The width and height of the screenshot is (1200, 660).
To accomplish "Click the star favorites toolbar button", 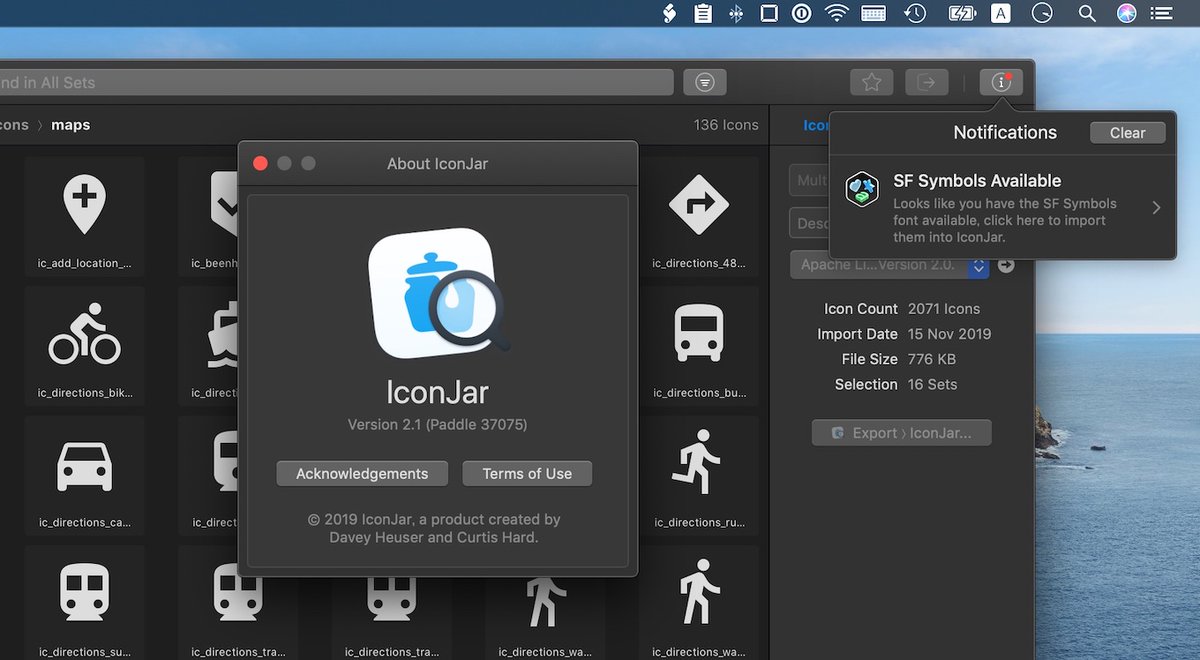I will 871,82.
